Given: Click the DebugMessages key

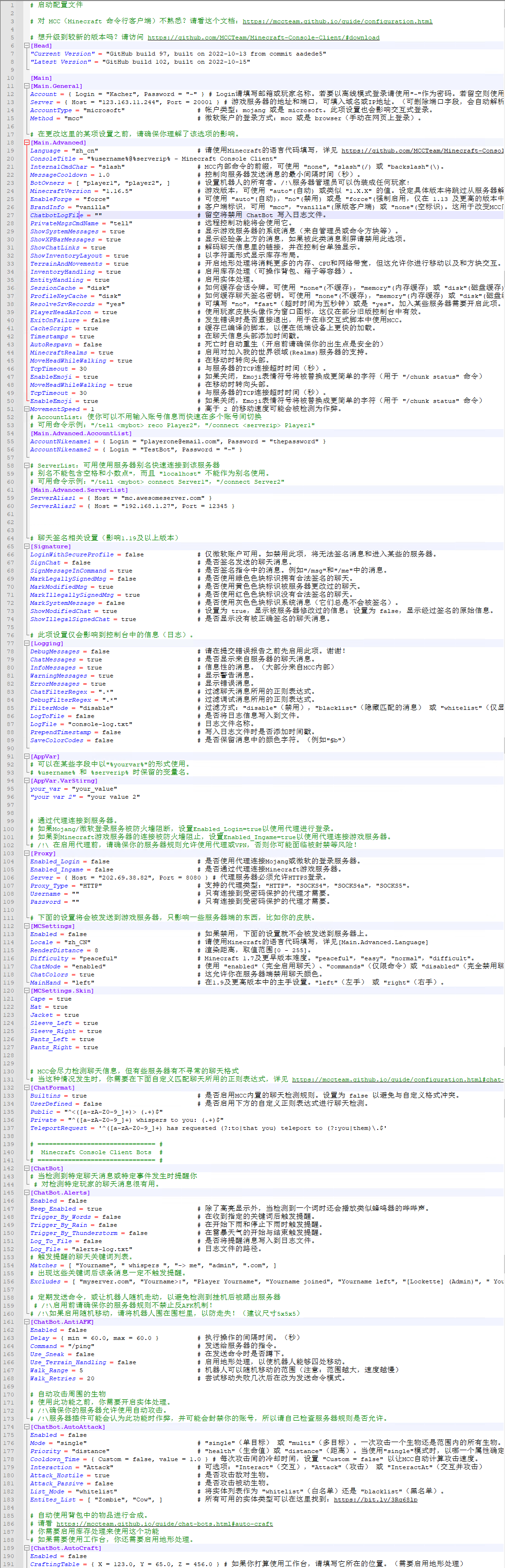Looking at the screenshot, I should click(x=55, y=651).
